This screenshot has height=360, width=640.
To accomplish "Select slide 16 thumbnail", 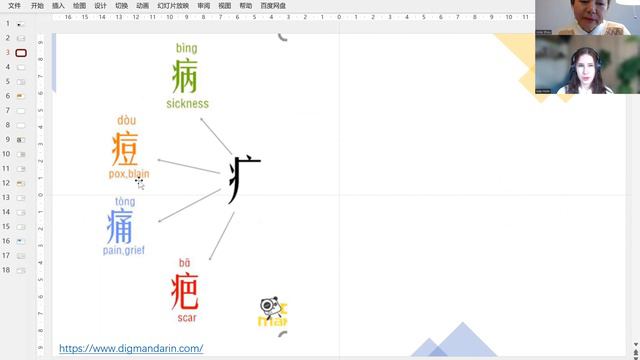I will coord(21,241).
